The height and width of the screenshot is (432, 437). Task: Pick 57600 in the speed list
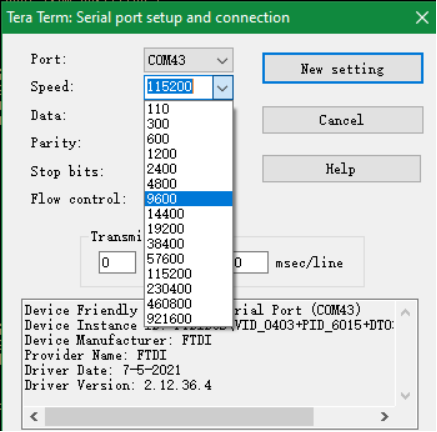tap(188, 259)
